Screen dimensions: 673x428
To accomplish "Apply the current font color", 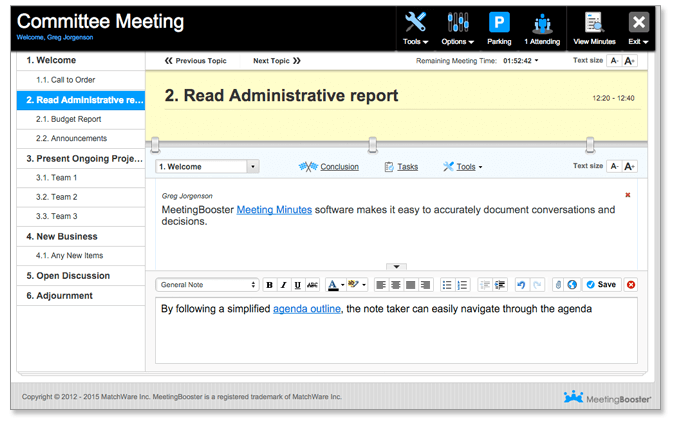I will click(333, 285).
